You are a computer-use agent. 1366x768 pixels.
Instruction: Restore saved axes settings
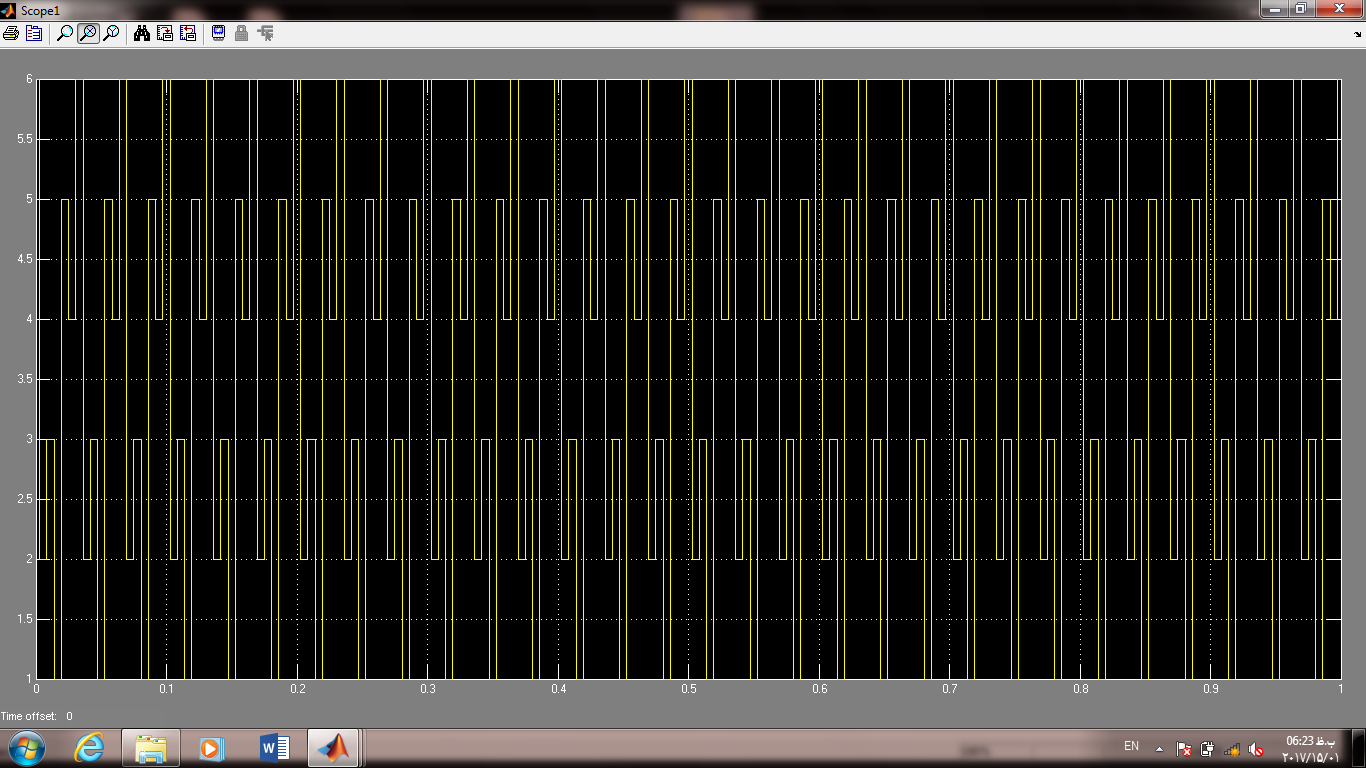188,33
